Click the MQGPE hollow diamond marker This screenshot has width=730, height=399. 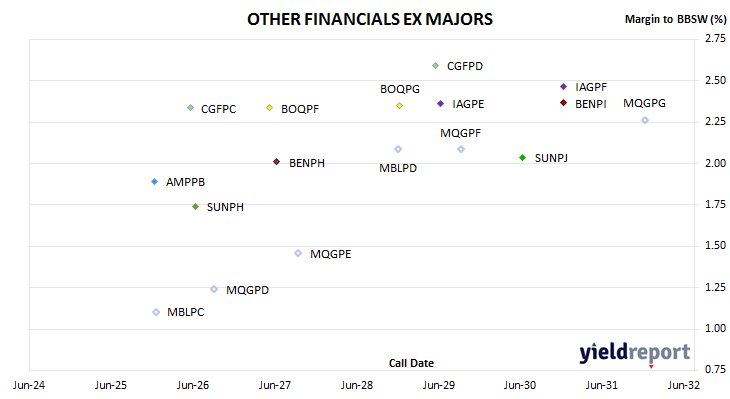298,253
